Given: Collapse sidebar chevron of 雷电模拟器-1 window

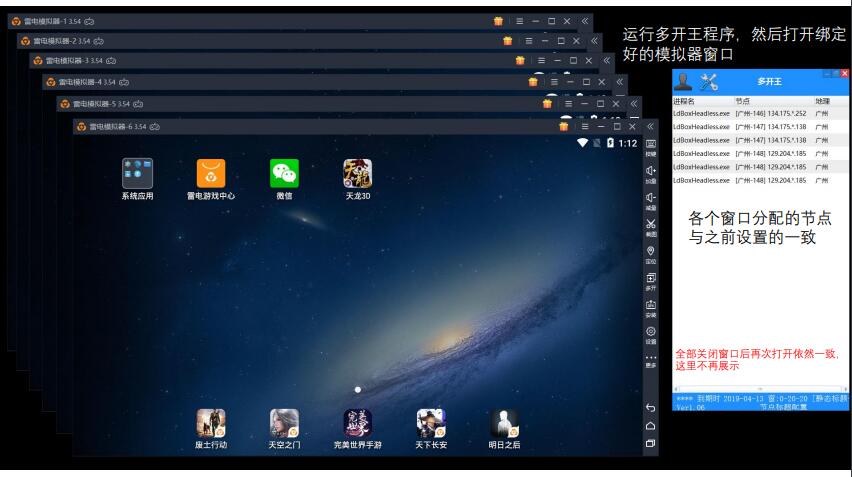Looking at the screenshot, I should [x=585, y=21].
